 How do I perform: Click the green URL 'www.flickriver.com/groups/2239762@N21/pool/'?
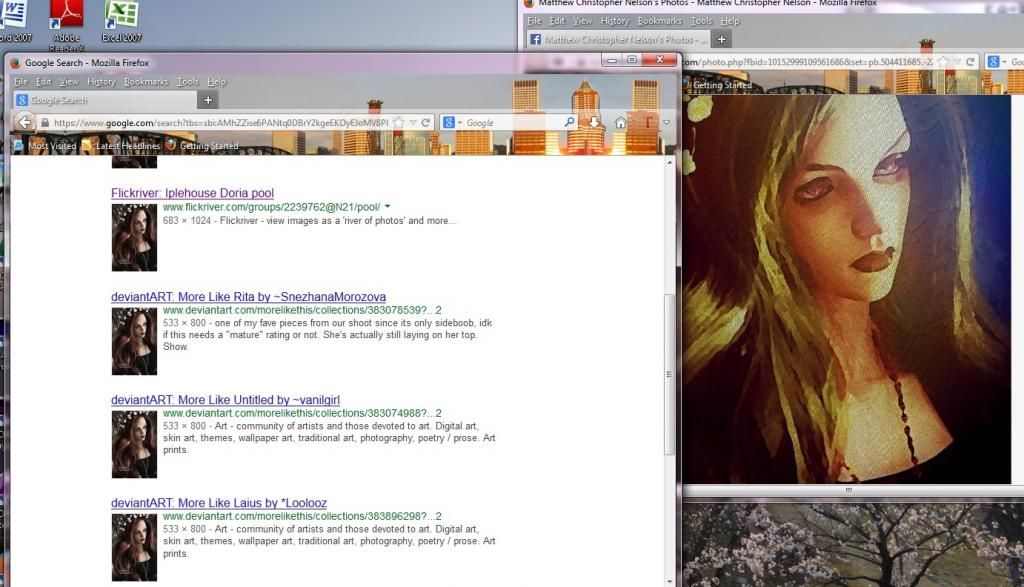[x=272, y=207]
